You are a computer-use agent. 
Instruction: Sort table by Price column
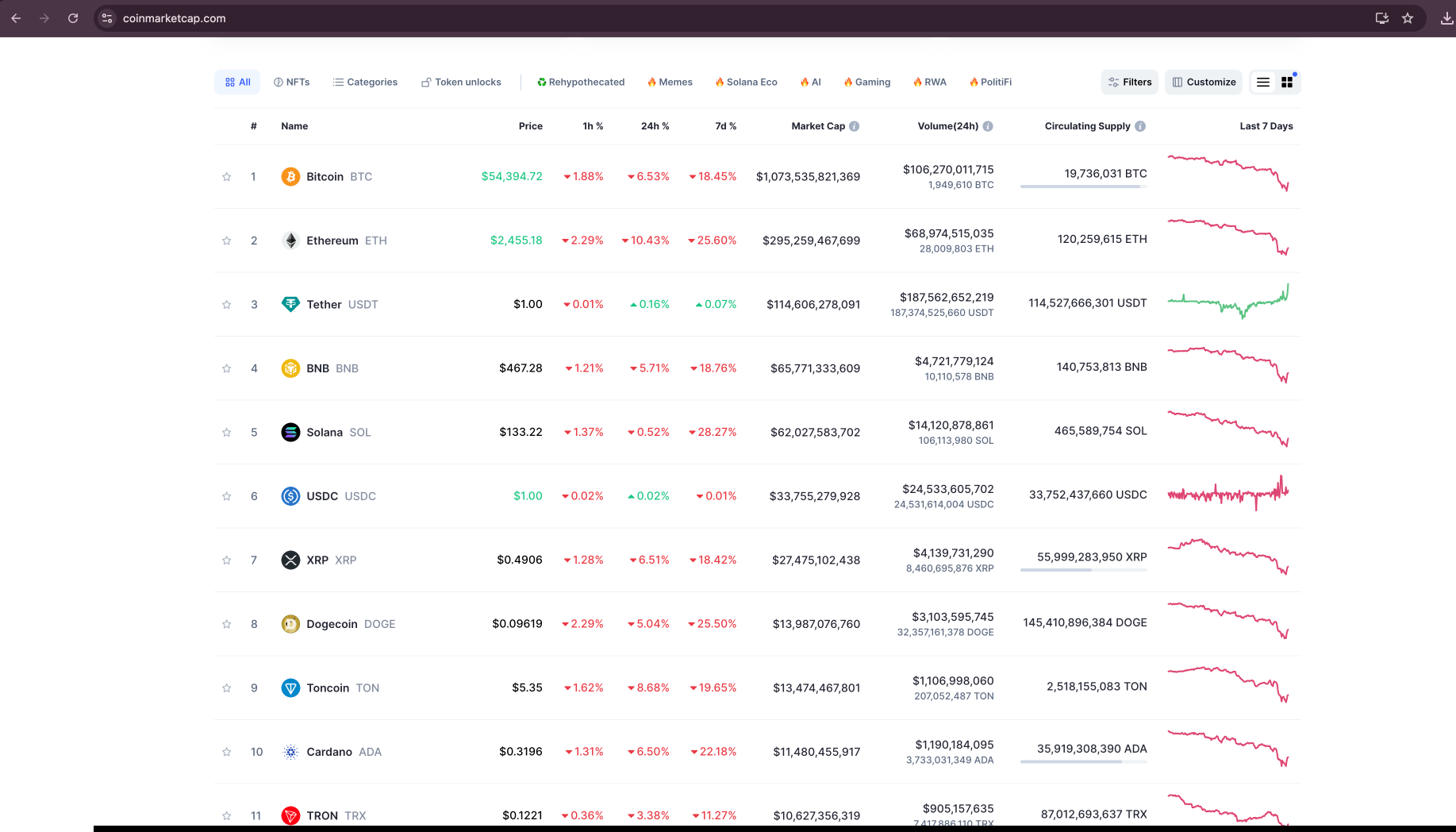click(531, 126)
